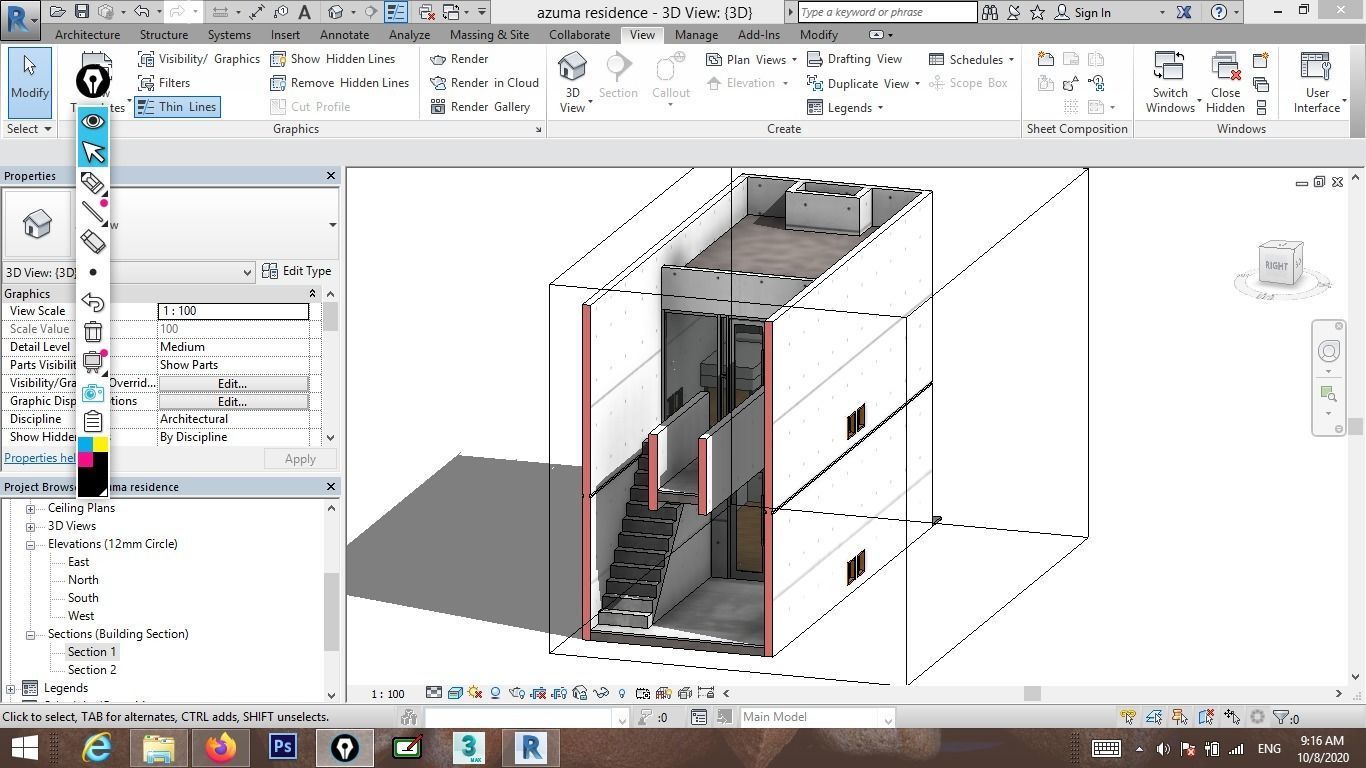Switch to the Annotate ribbon tab
The height and width of the screenshot is (768, 1366).
coord(344,34)
